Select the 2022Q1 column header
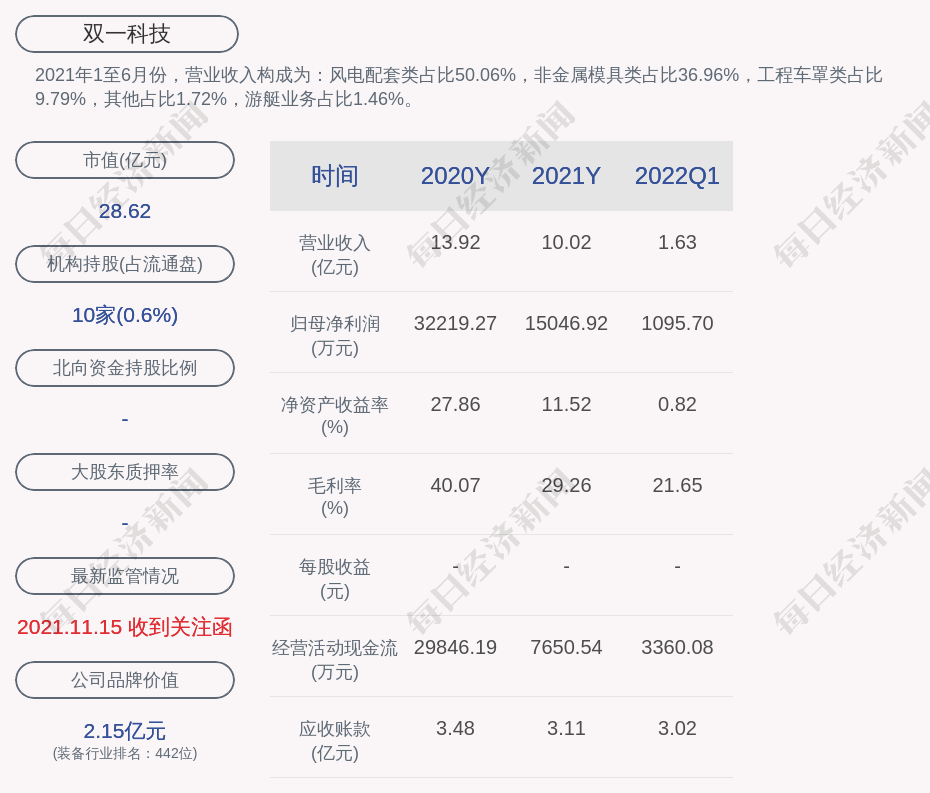The image size is (930, 793). point(677,176)
